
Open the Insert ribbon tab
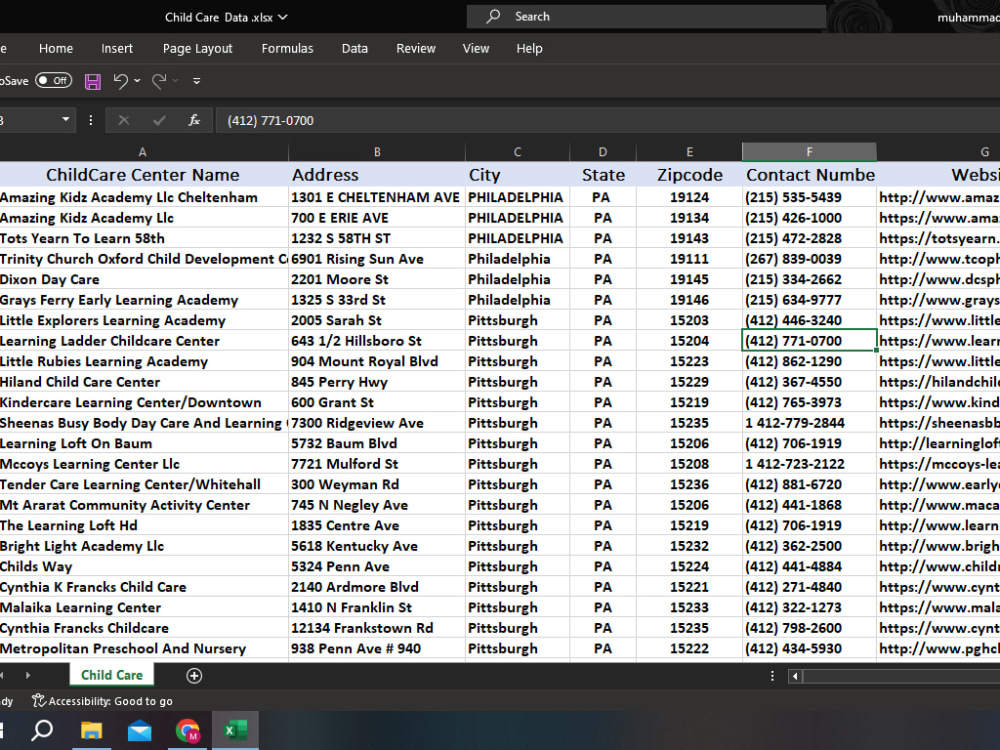(x=117, y=48)
